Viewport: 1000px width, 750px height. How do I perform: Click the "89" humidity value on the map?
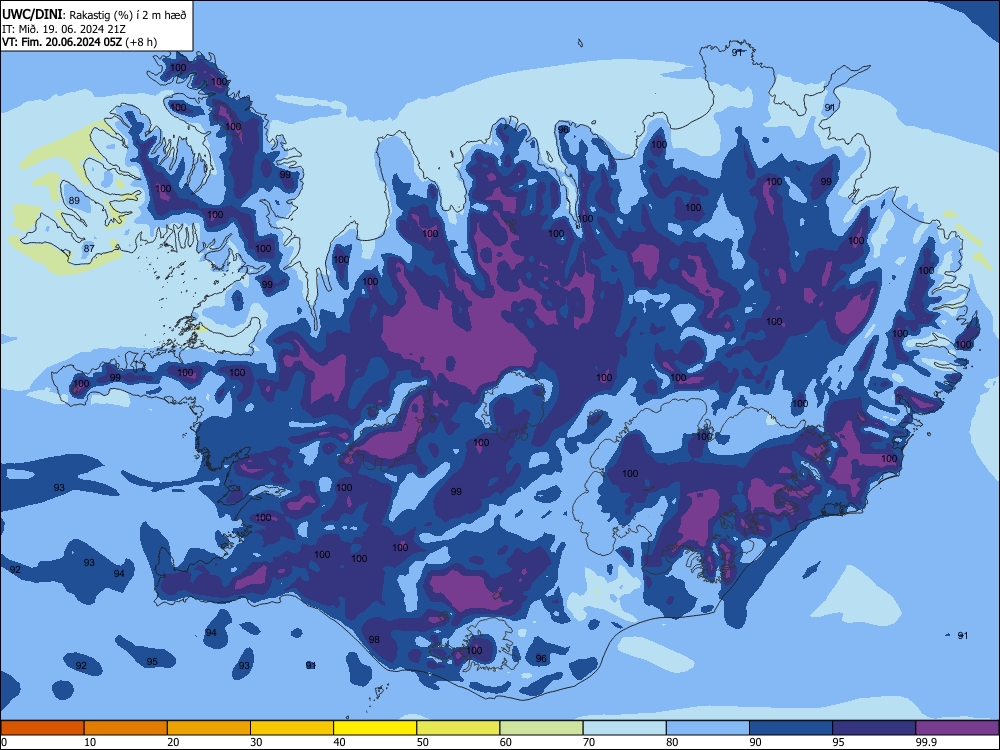(x=74, y=200)
